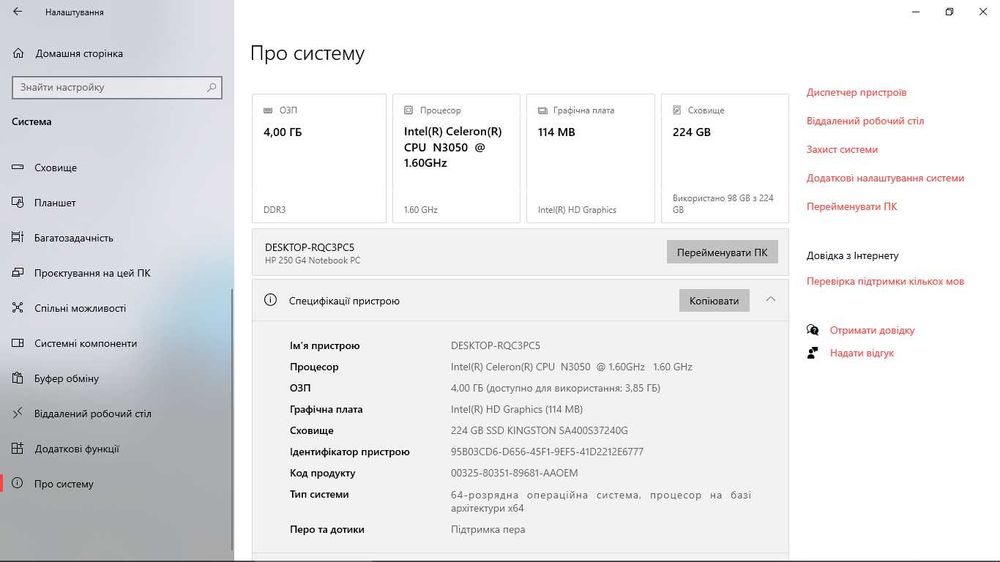The image size is (1000, 562).
Task: Click the Сховище sidebar icon
Action: pos(18,167)
